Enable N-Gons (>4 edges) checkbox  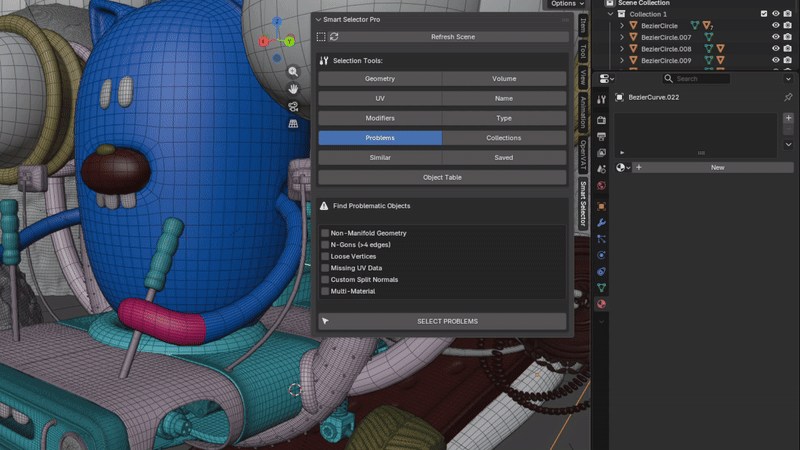pos(325,244)
